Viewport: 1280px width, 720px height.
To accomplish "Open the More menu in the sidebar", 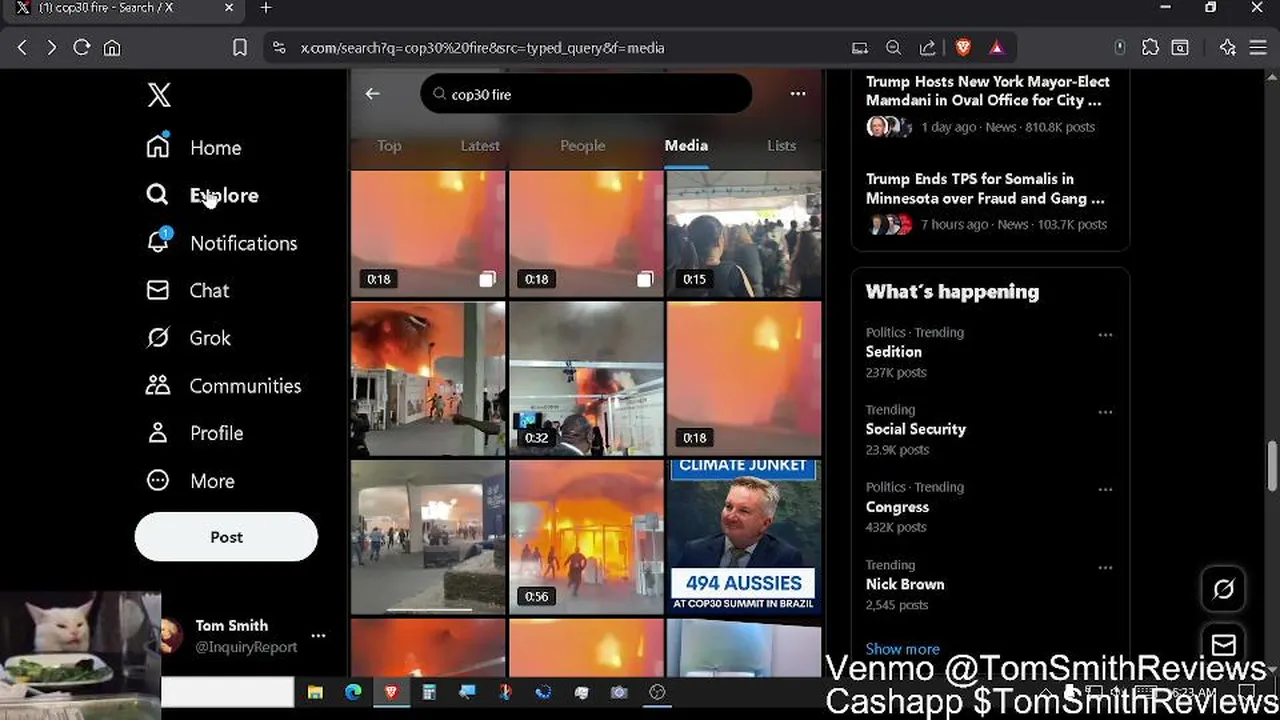I will pos(190,481).
